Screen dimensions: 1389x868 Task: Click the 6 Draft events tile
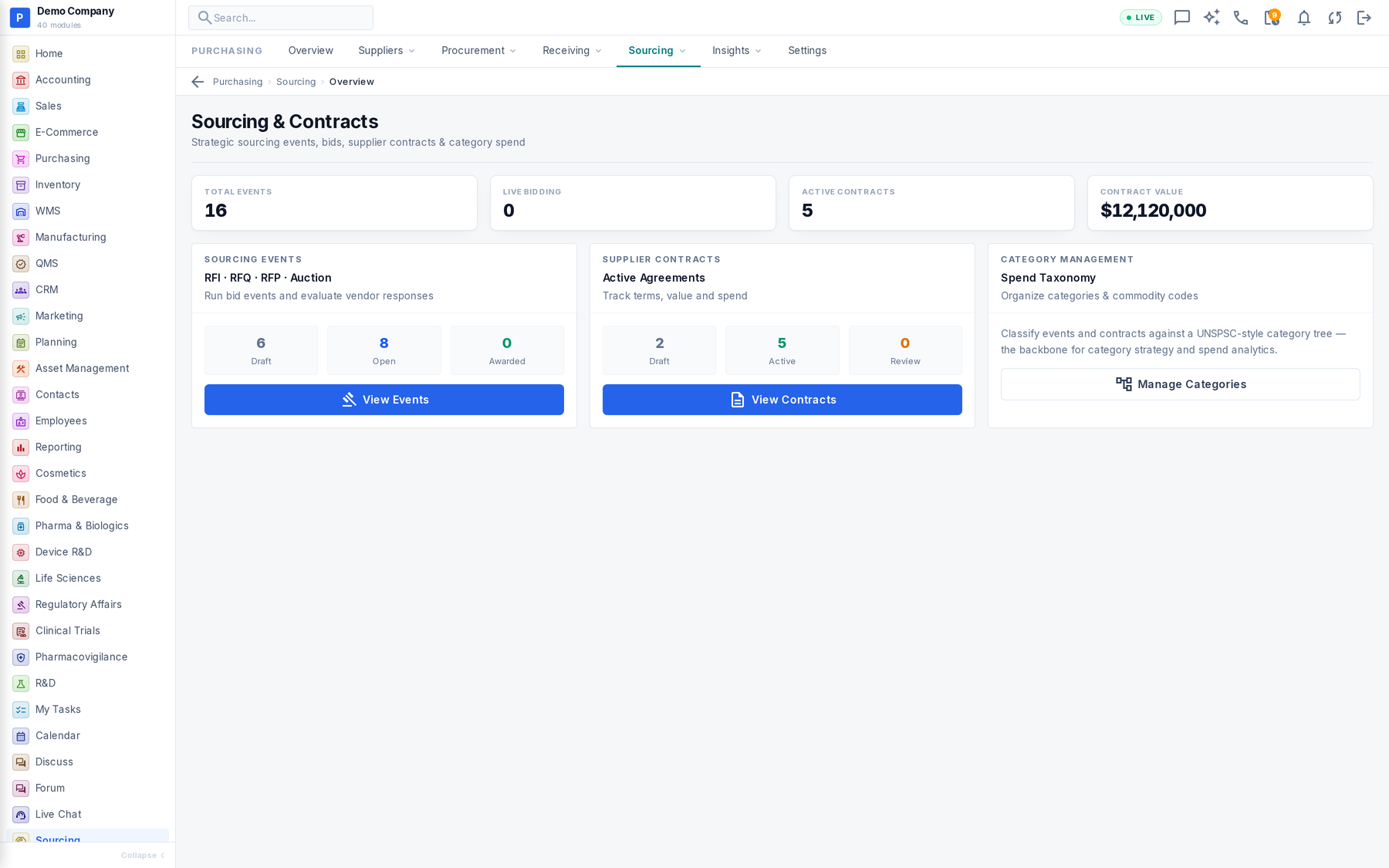click(261, 350)
